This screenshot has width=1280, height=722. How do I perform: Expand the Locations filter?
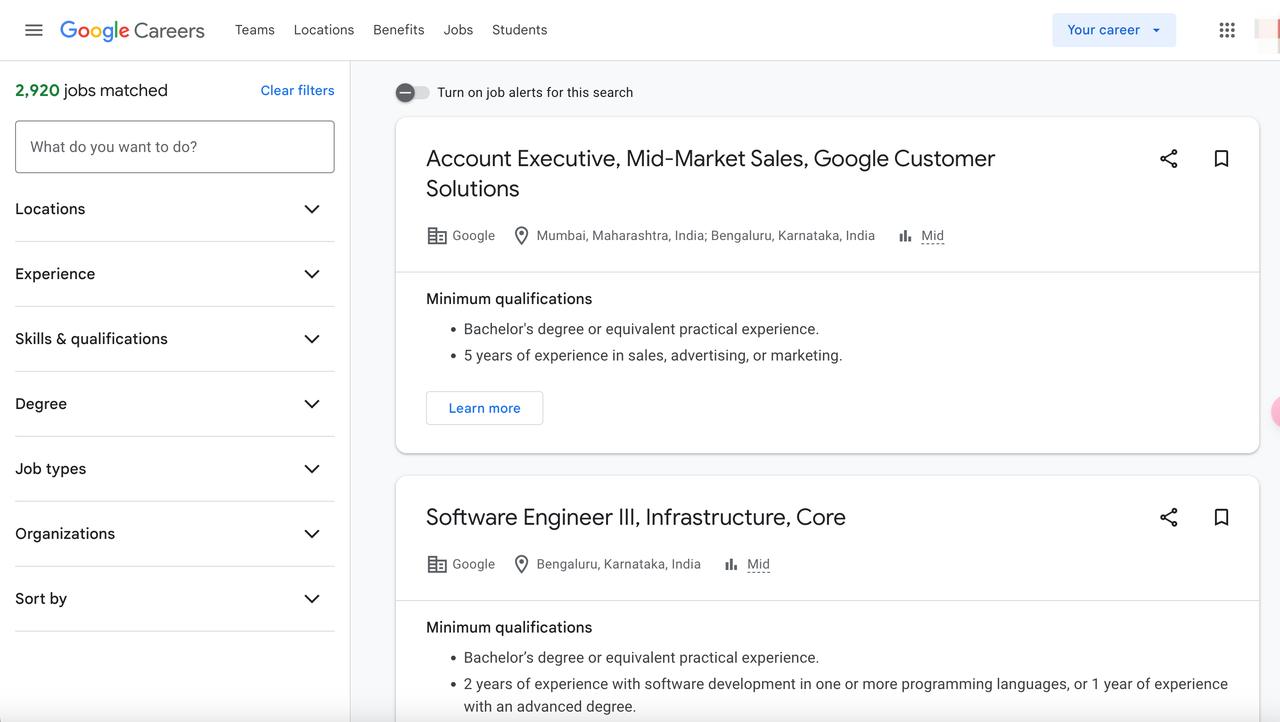[175, 209]
